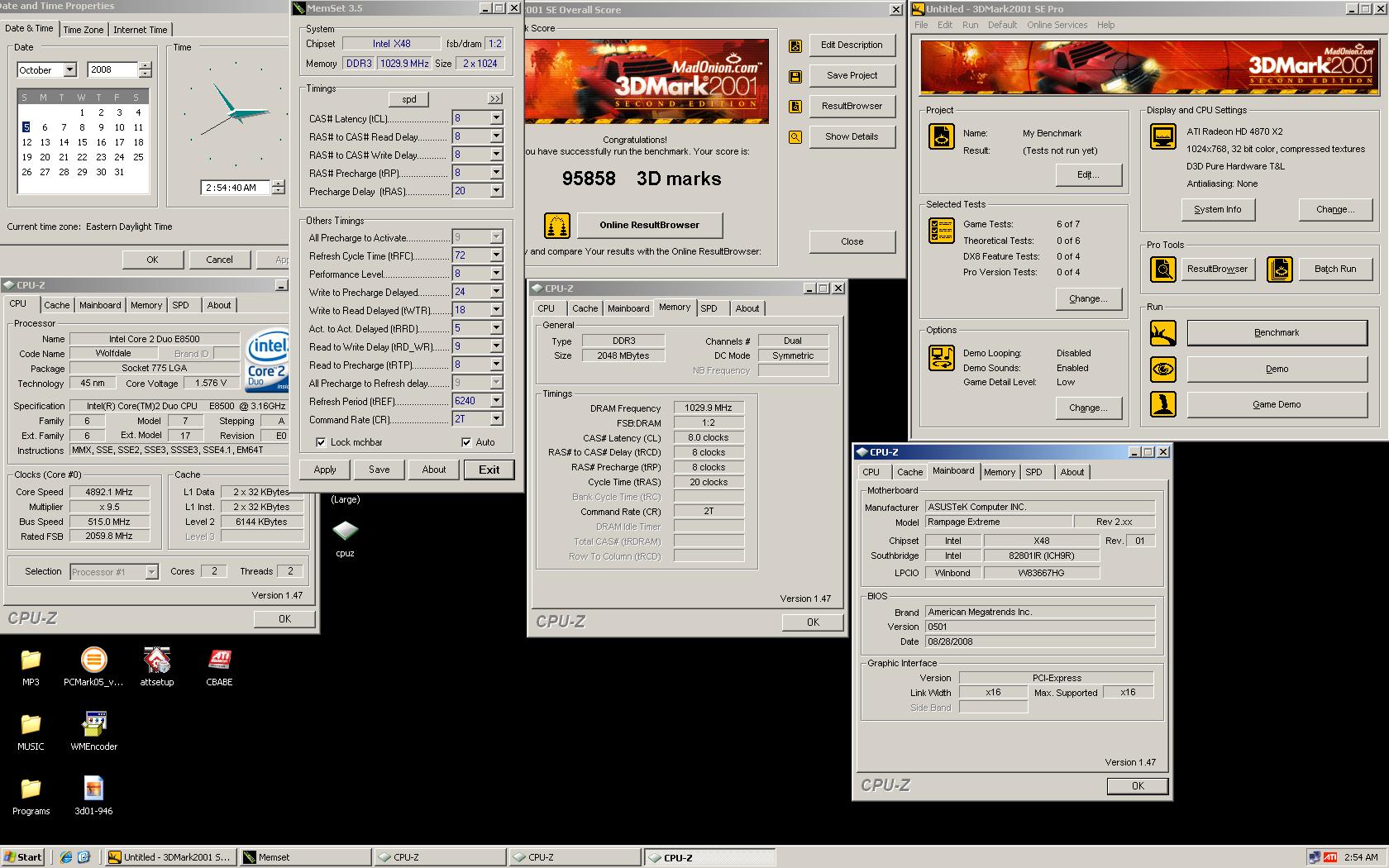The height and width of the screenshot is (868, 1389).
Task: Open Refresh Cycle Time (tRFC) dropdown
Action: point(496,255)
